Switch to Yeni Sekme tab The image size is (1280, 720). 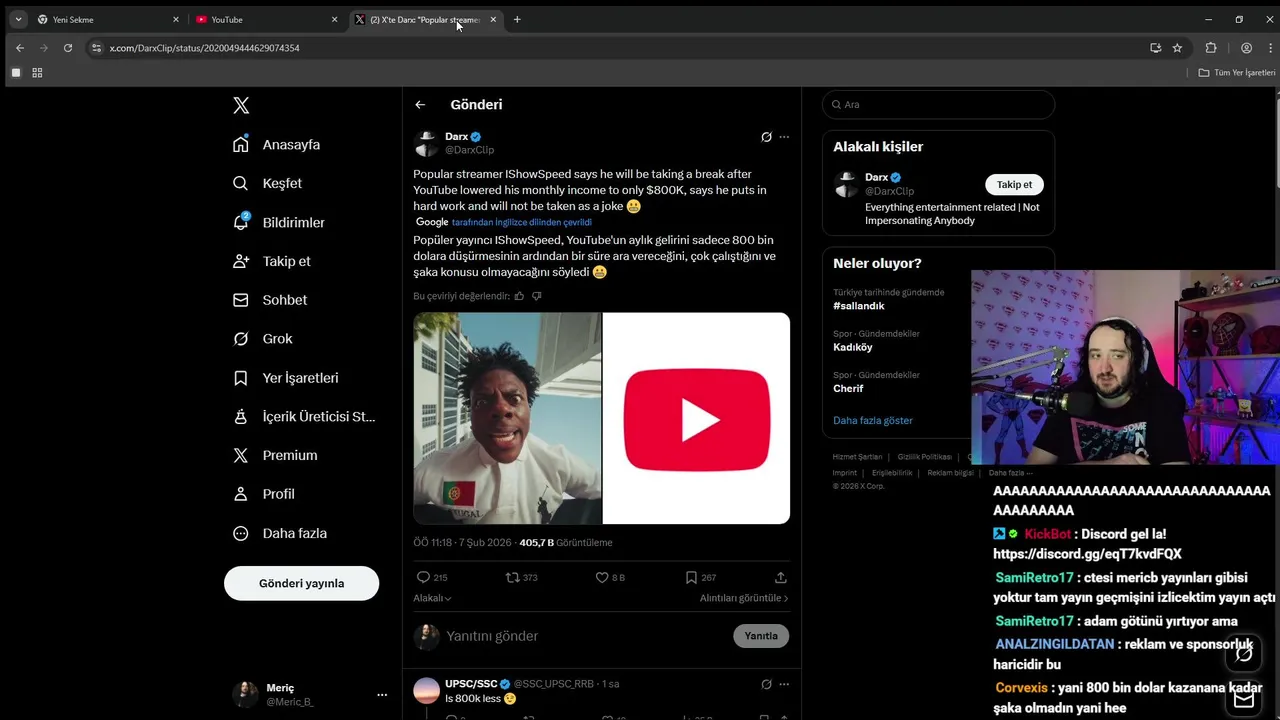coord(106,19)
